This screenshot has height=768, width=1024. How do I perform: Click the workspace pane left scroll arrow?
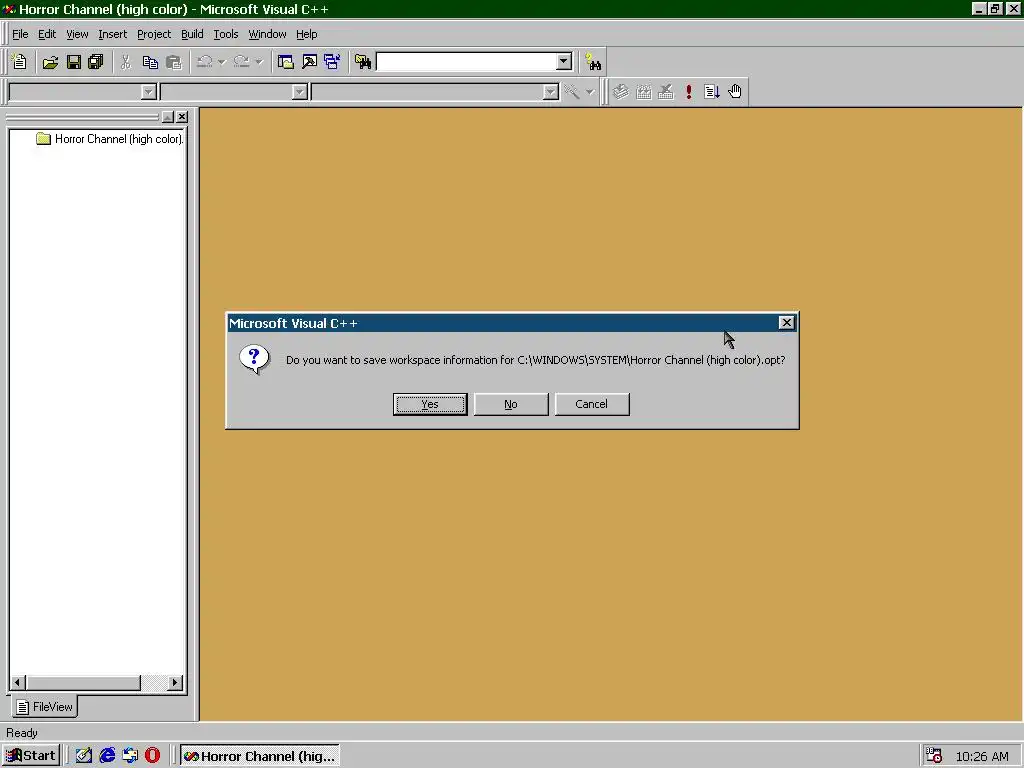[x=18, y=682]
